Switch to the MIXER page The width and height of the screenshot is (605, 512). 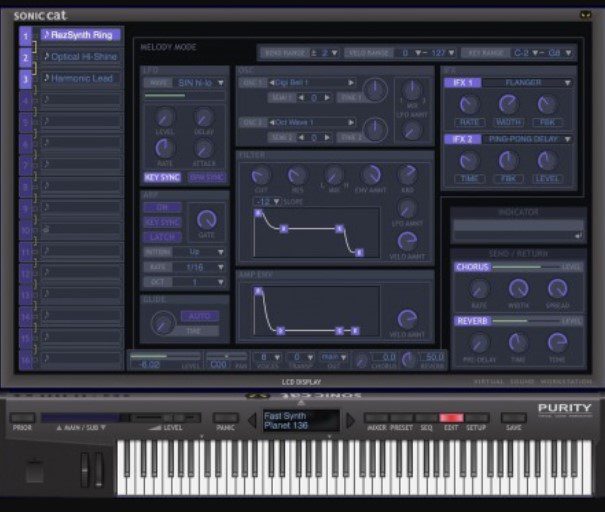tap(376, 417)
